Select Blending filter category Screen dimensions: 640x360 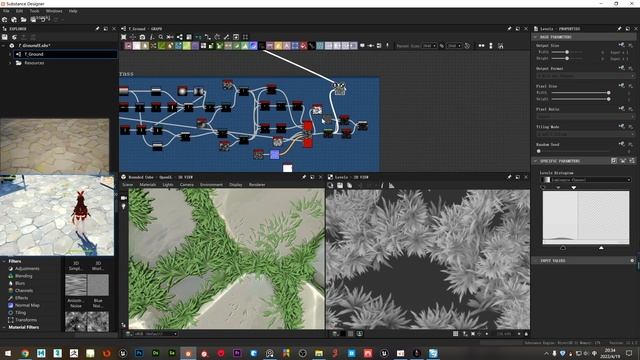(x=23, y=276)
